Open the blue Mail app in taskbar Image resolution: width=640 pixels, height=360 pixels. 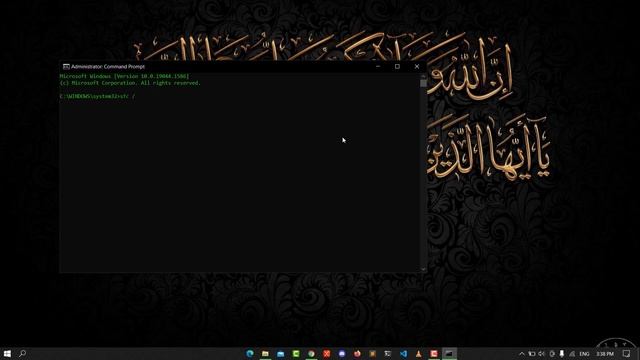[280, 353]
